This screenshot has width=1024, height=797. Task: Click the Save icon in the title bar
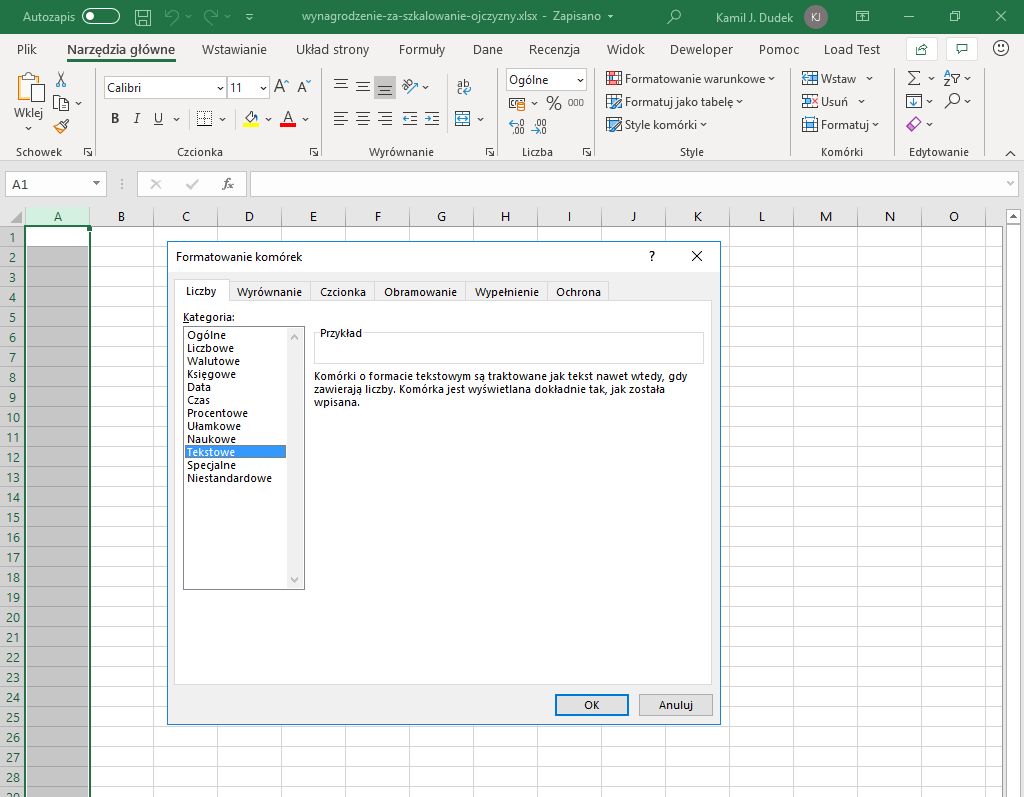(143, 17)
